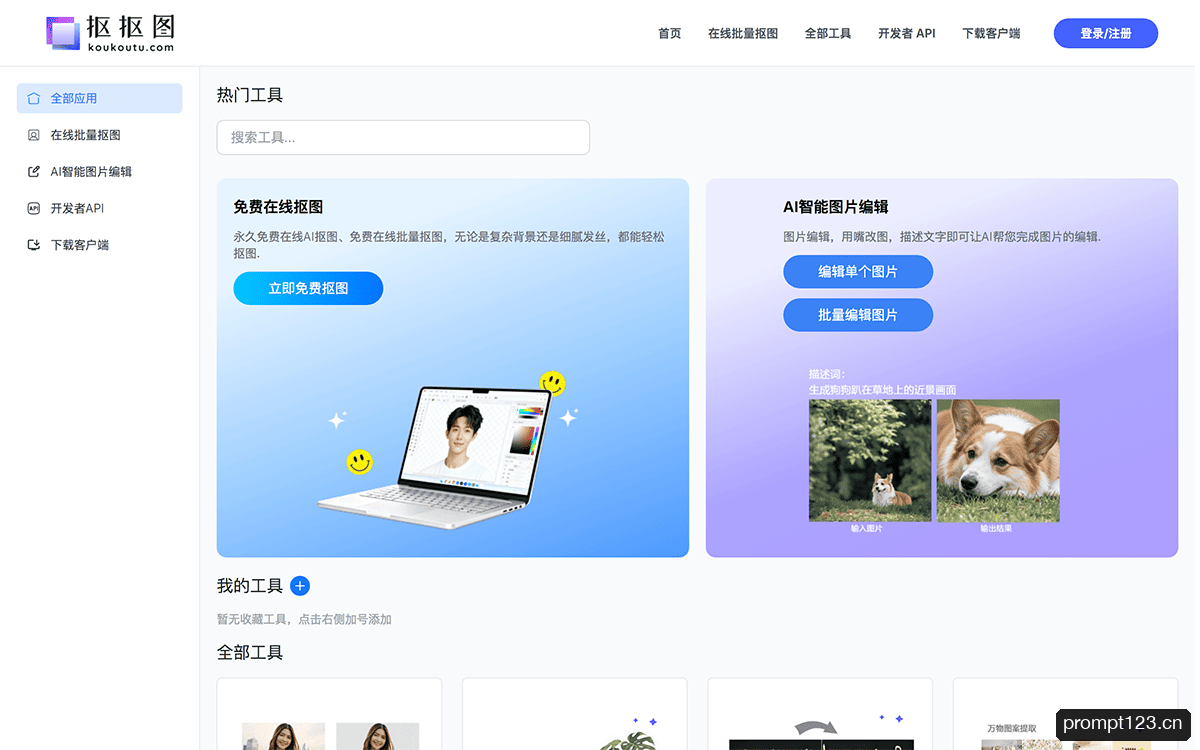This screenshot has height=750, width=1200.
Task: Open the 万物图案提取 tool card
Action: 1065,714
